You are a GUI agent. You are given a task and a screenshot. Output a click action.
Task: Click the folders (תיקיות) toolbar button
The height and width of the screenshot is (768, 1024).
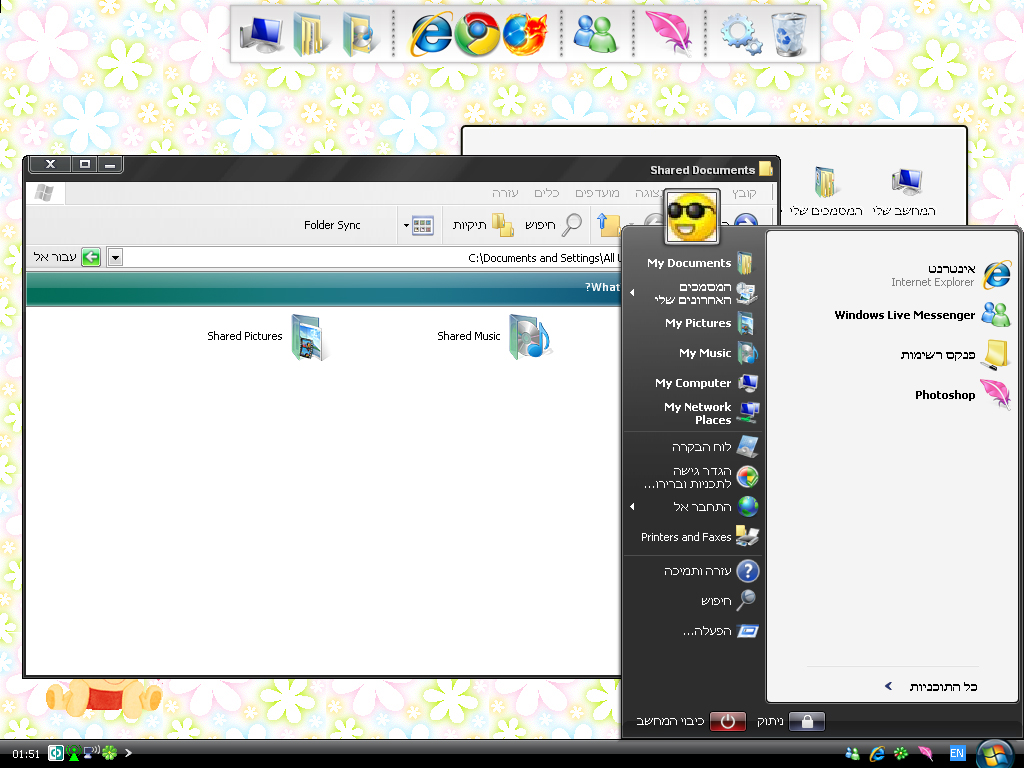click(x=483, y=225)
